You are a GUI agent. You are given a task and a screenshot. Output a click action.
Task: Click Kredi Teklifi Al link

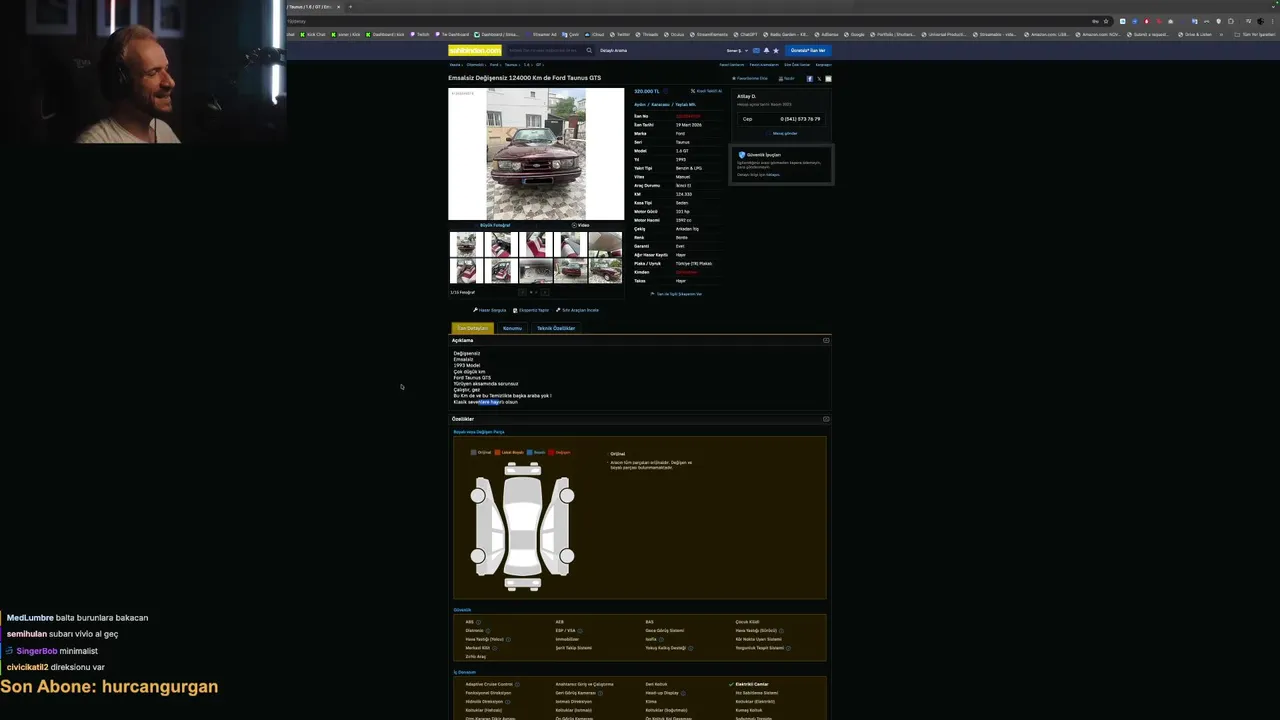[707, 91]
